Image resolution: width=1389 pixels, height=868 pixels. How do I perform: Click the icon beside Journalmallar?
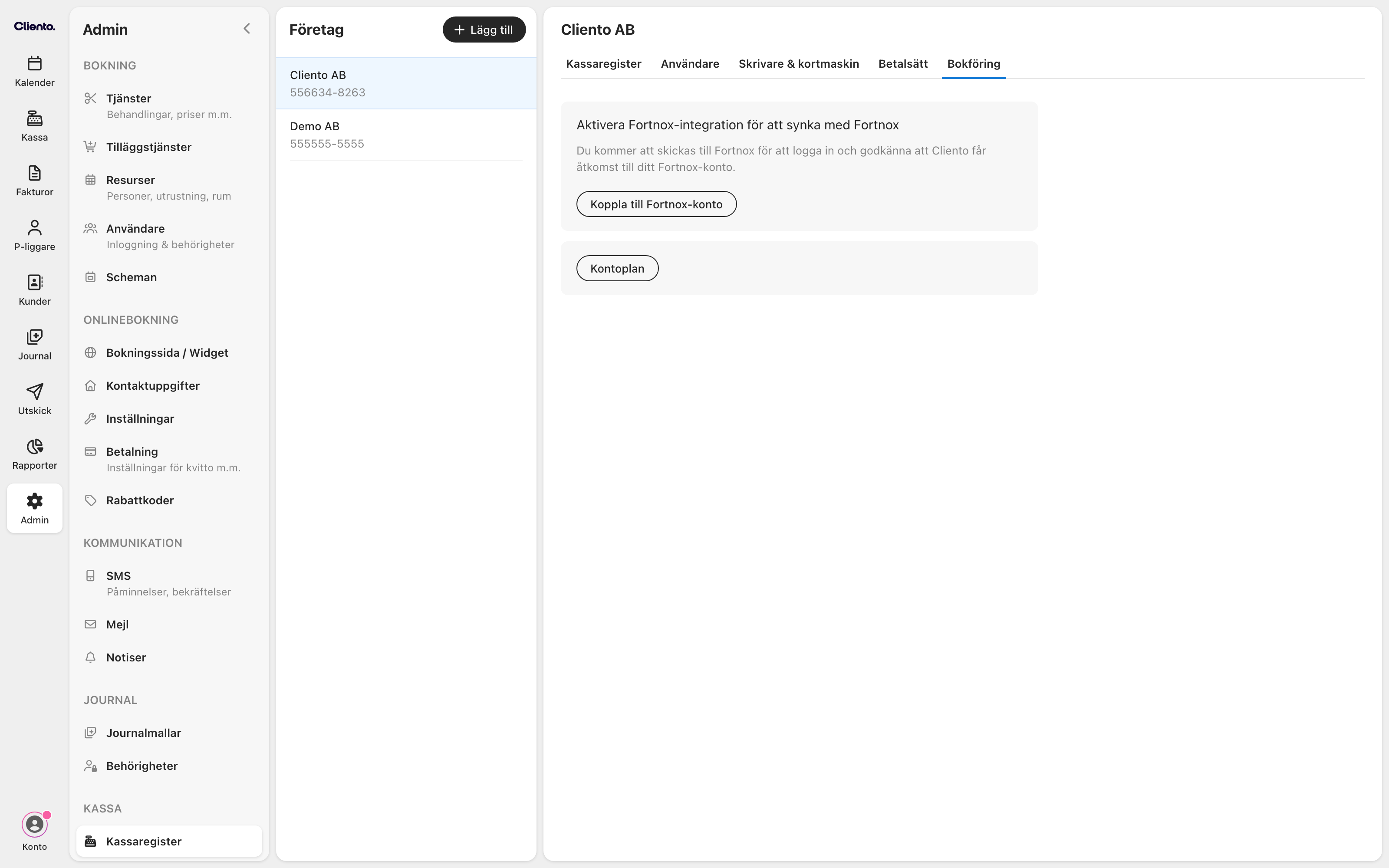(90, 733)
